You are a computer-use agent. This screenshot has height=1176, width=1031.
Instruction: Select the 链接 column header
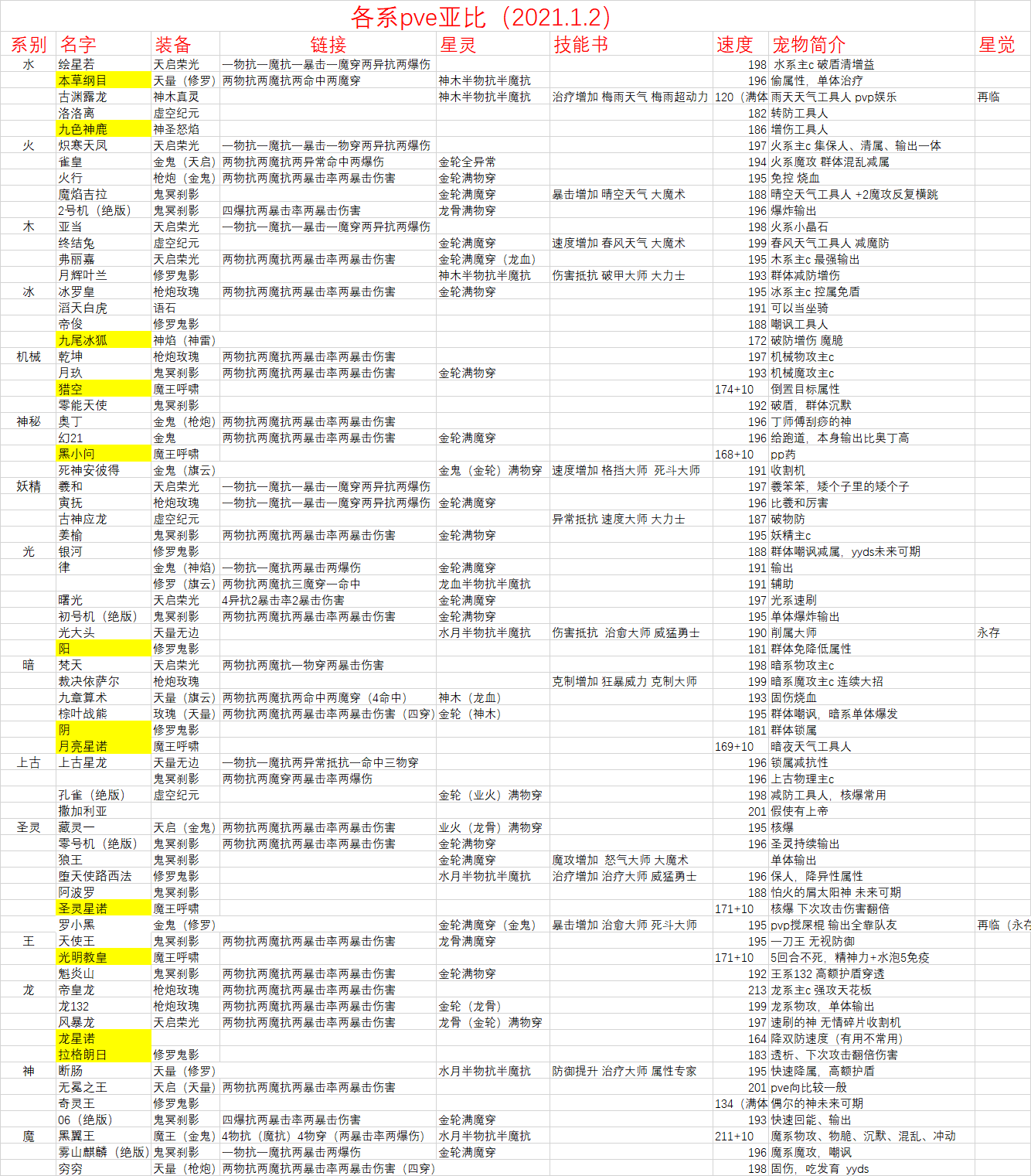328,44
